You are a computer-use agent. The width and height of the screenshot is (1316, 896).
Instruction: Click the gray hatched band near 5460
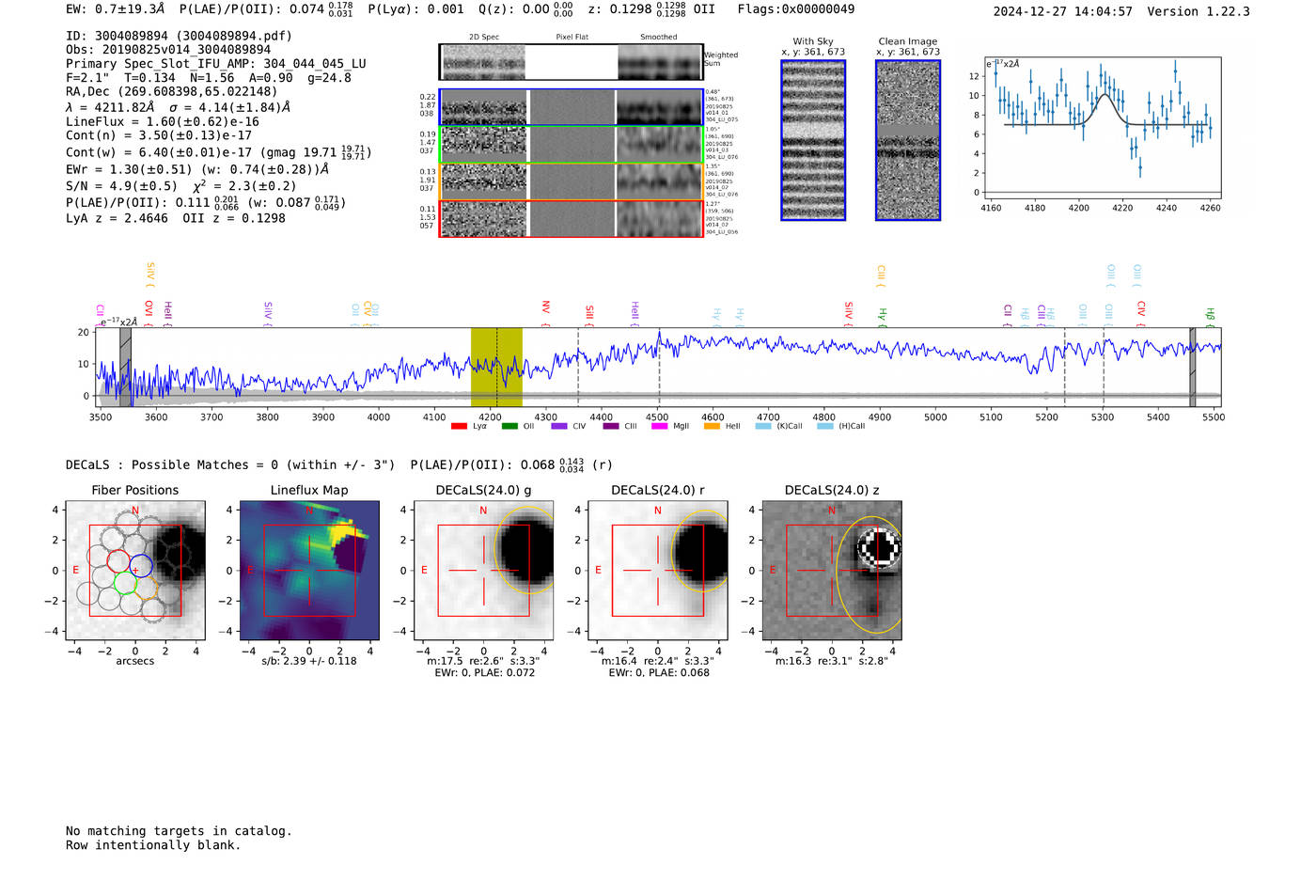click(1193, 367)
